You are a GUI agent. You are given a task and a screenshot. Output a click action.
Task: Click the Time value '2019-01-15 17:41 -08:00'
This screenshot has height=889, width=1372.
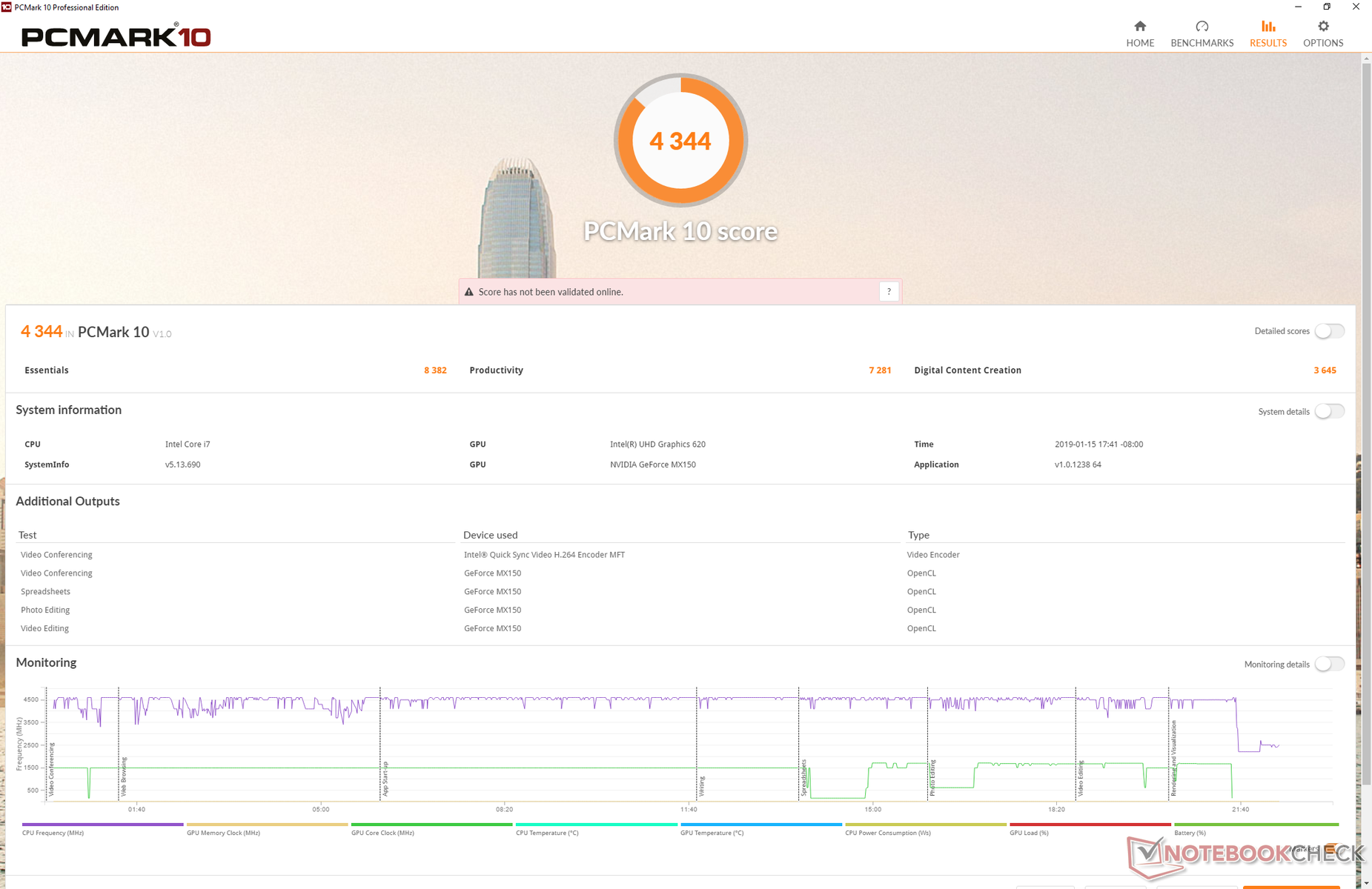(1098, 444)
